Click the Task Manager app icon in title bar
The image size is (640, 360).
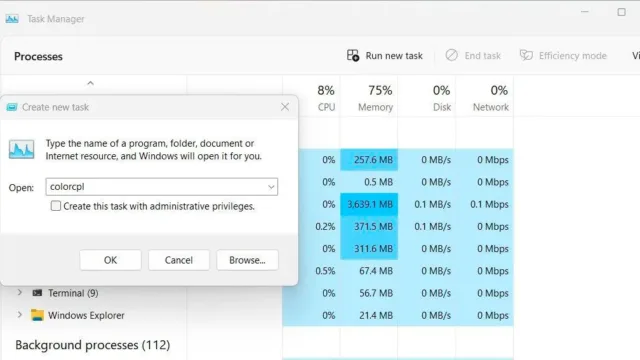click(12, 19)
